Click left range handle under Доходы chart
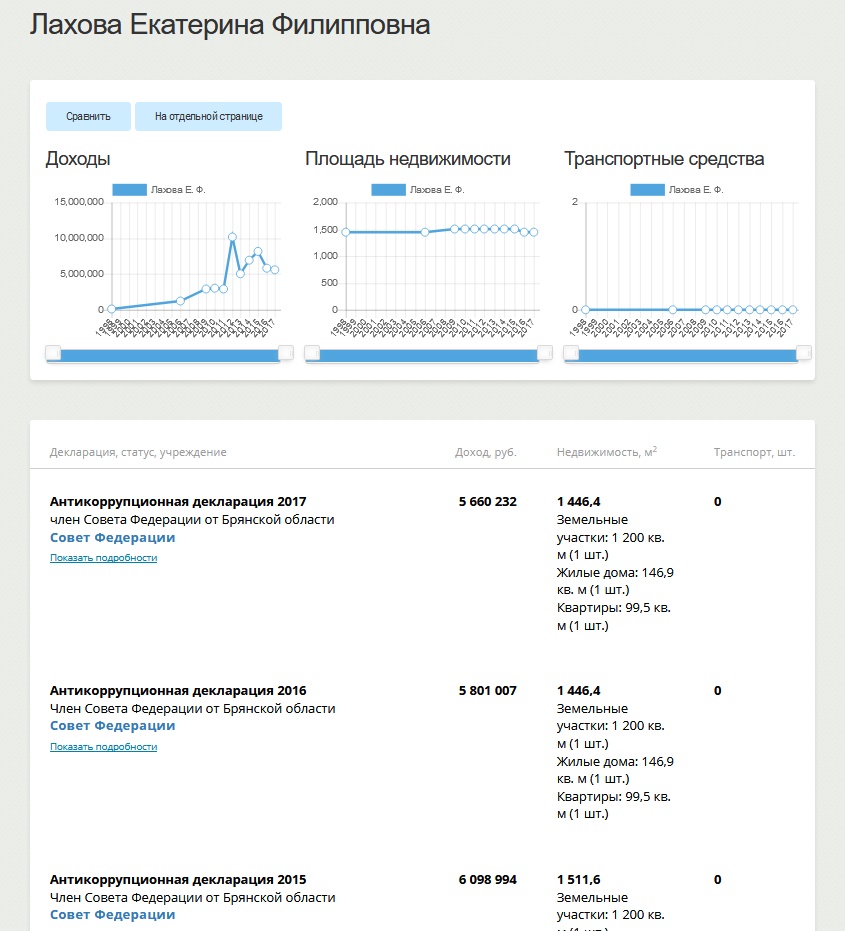845x931 pixels. (x=53, y=353)
